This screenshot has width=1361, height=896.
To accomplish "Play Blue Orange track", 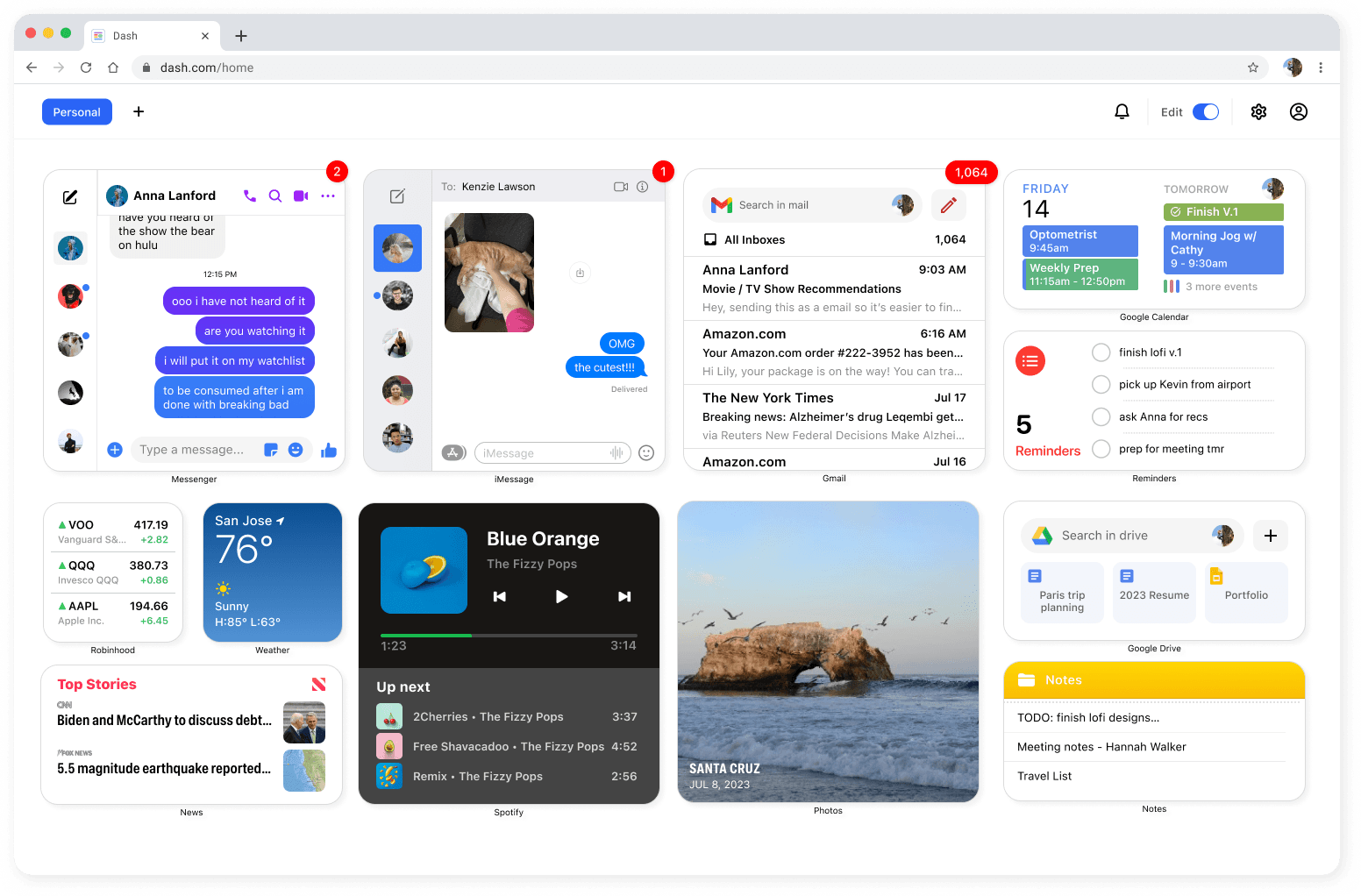I will [x=561, y=596].
